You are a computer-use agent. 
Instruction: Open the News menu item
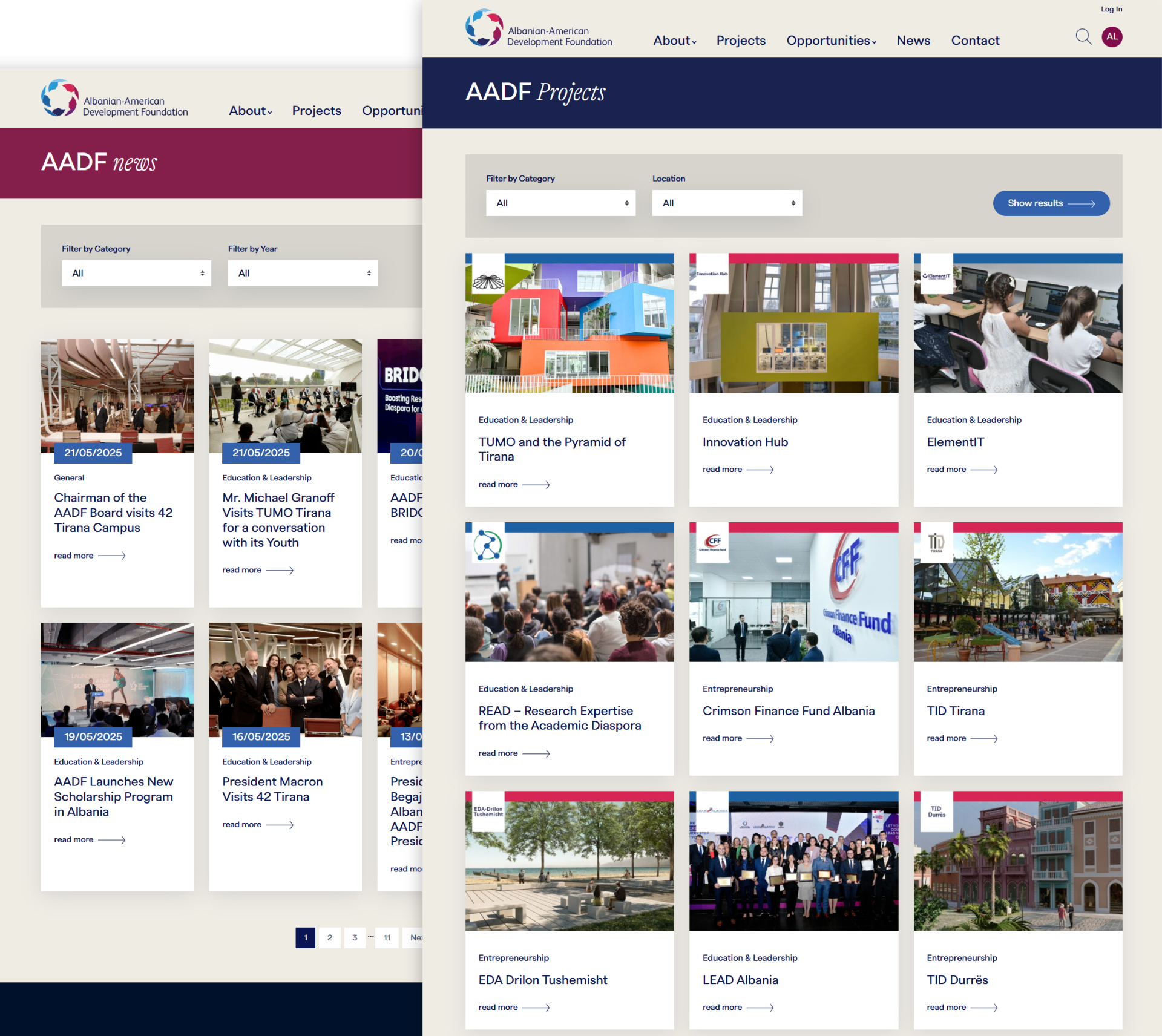click(x=913, y=41)
